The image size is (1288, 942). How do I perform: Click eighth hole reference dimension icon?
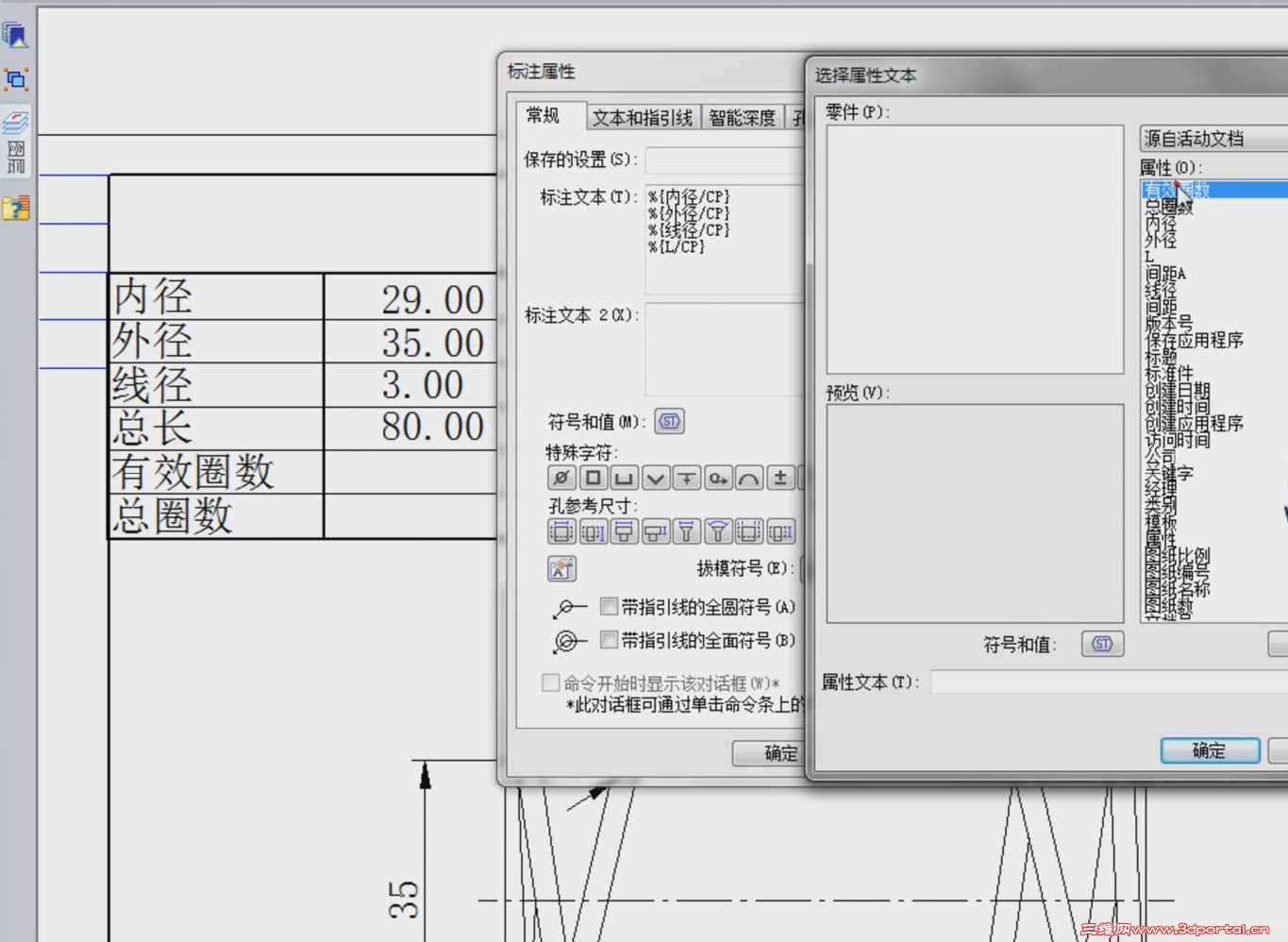pyautogui.click(x=780, y=532)
